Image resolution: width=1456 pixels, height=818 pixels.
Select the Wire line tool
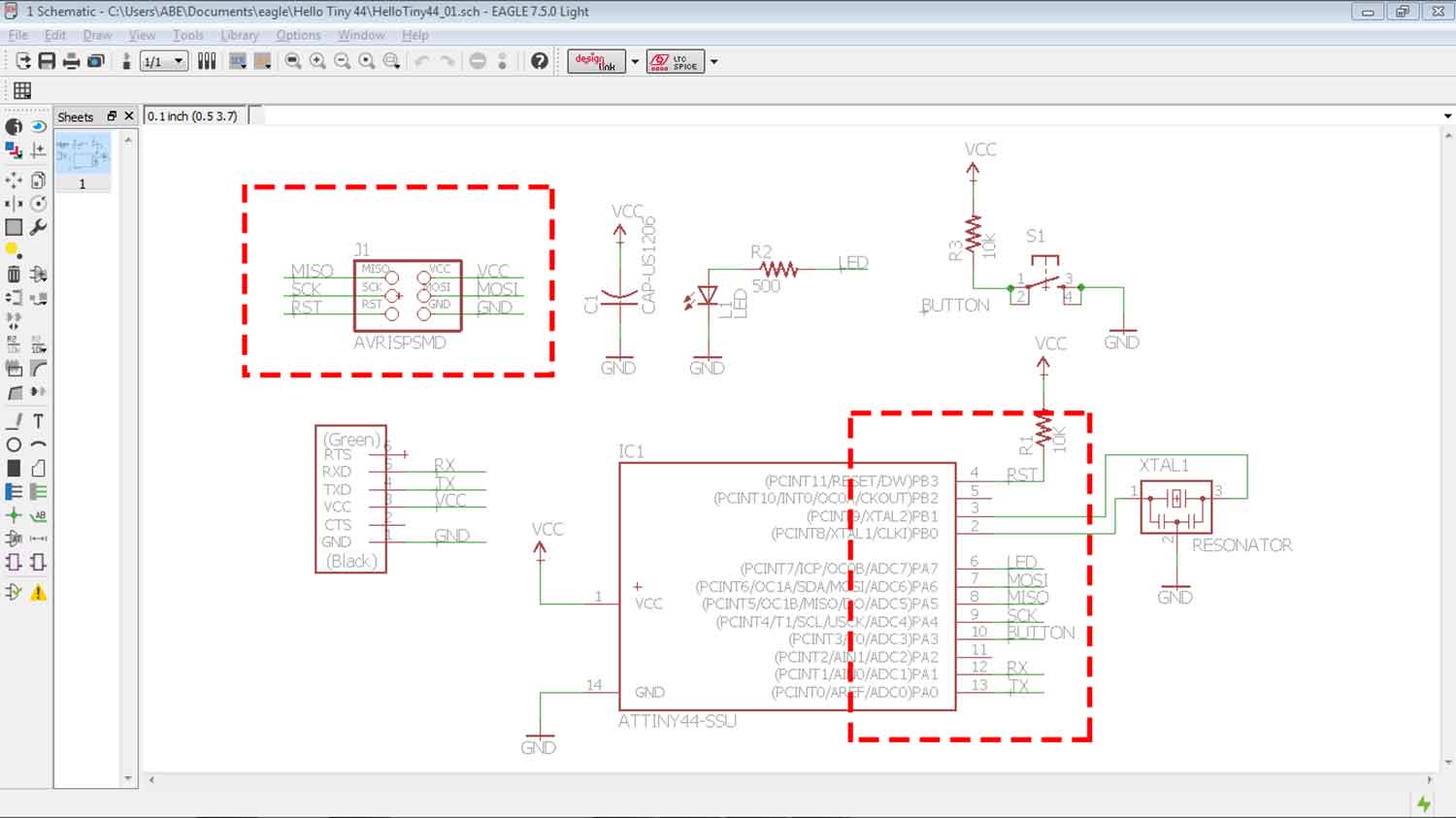14,421
